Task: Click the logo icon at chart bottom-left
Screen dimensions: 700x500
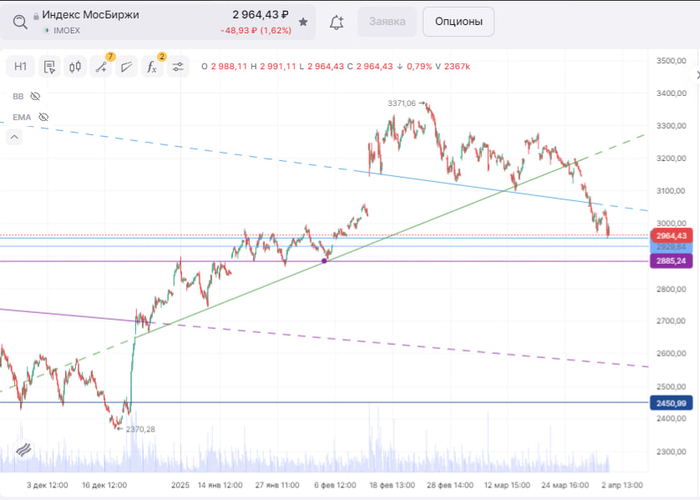Action: [23, 451]
